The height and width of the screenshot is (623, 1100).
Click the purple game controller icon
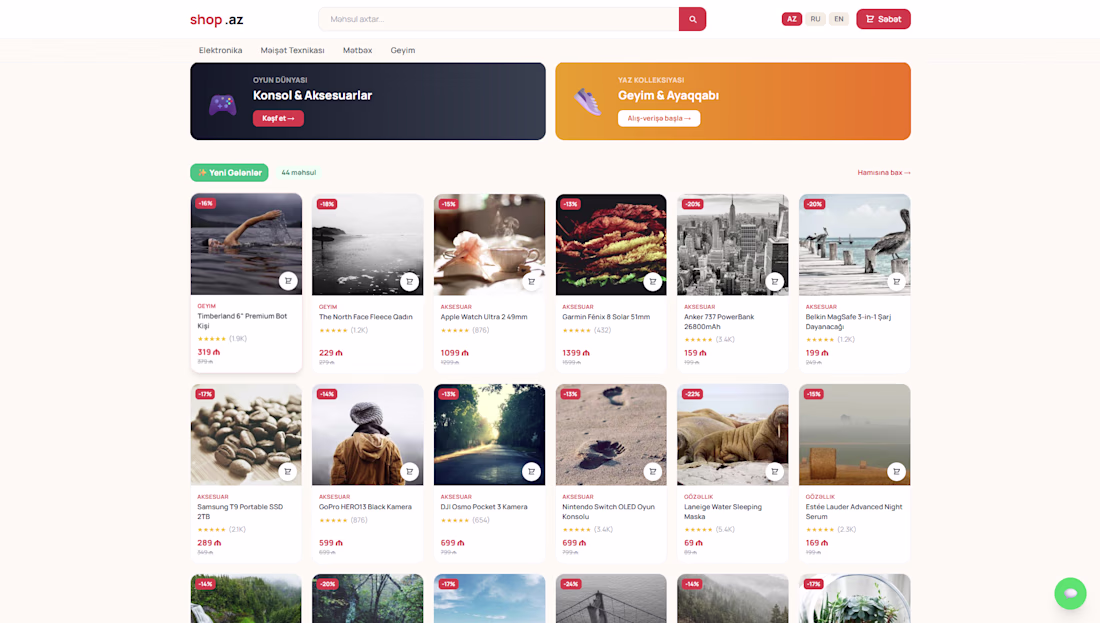click(x=222, y=105)
